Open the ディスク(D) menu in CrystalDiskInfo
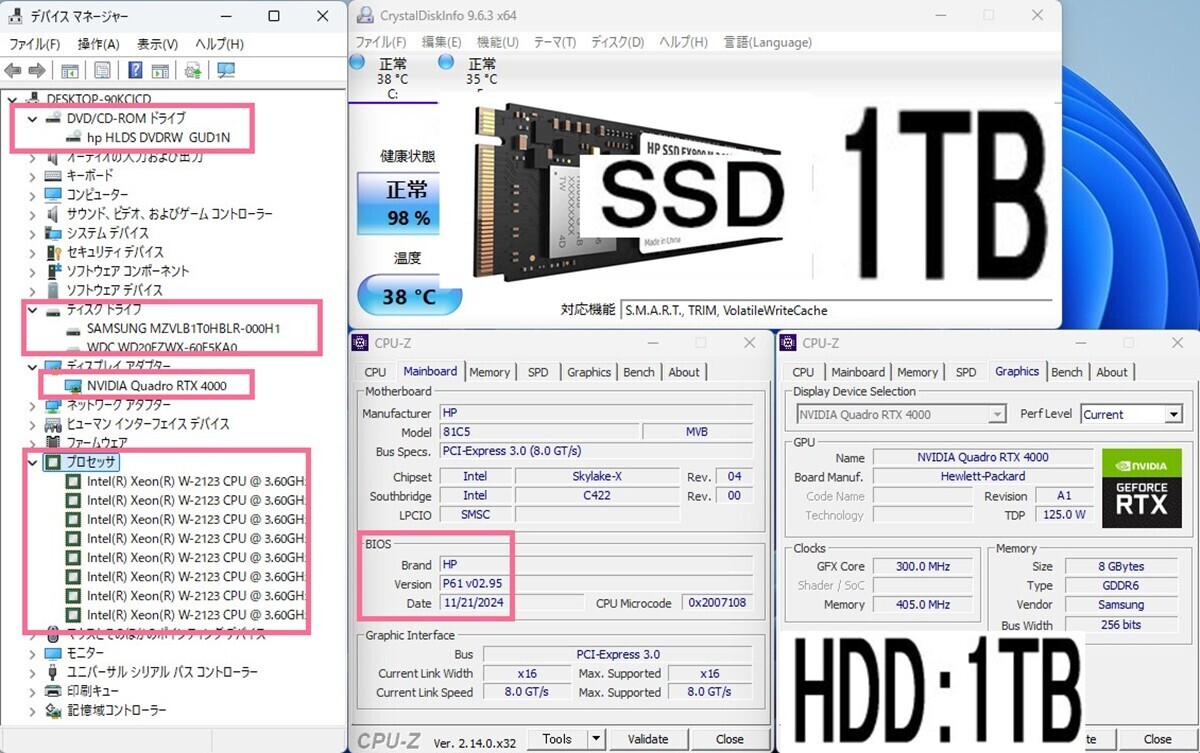The image size is (1200, 753). (618, 42)
